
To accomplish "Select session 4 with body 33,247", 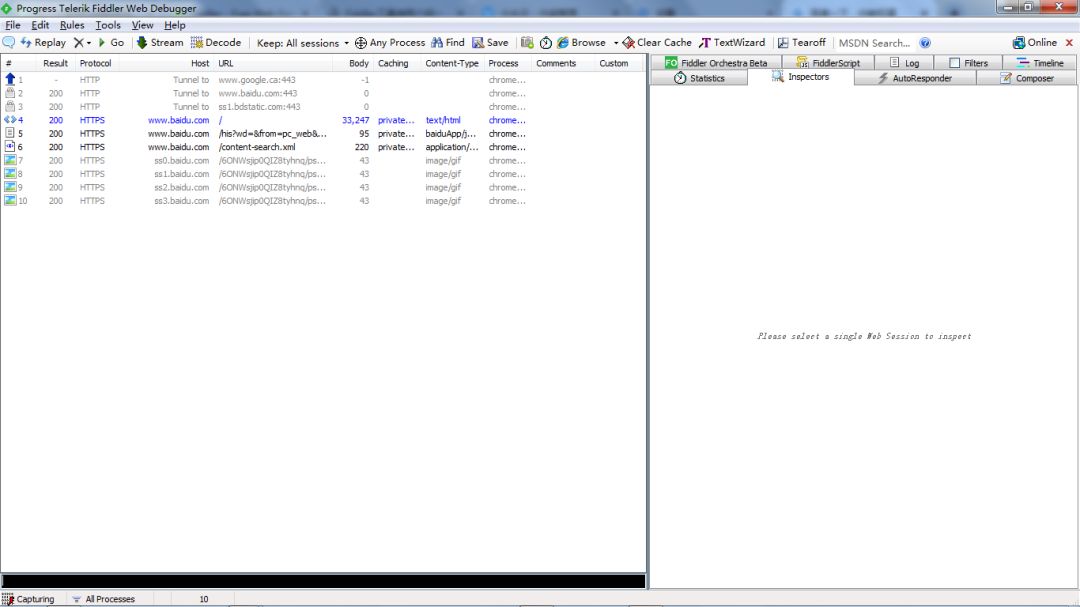I will (x=323, y=120).
